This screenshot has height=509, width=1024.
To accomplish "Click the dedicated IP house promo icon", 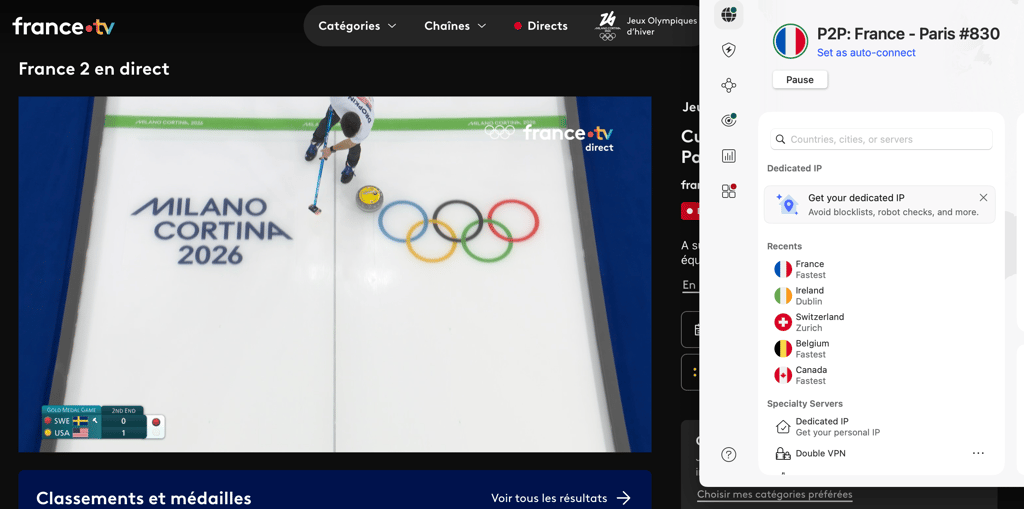I will tap(788, 204).
